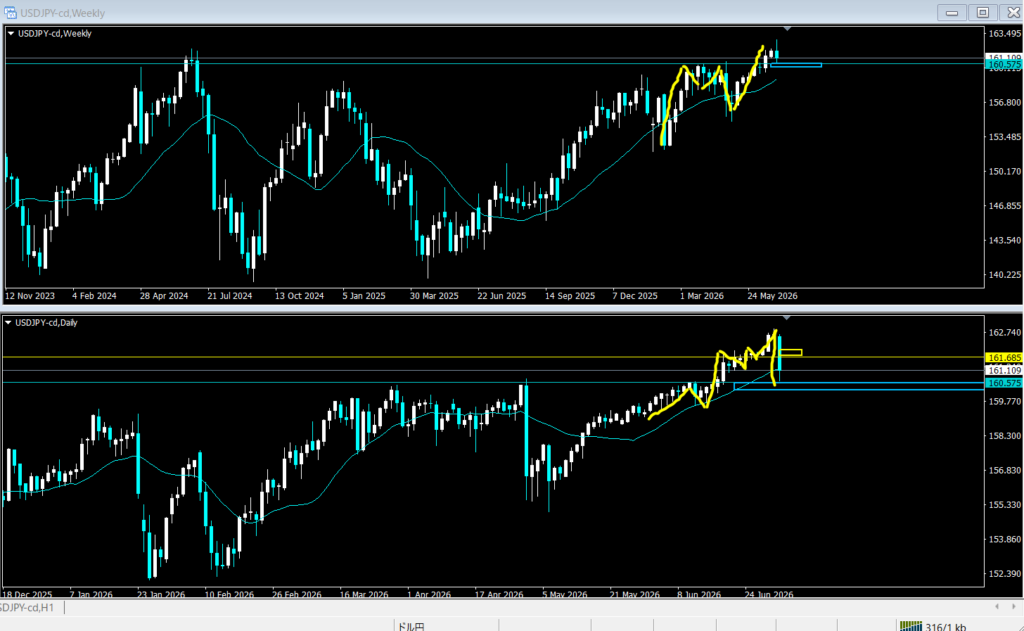
Task: Click the left arrow of the chart tab scroller
Action: (x=997, y=607)
